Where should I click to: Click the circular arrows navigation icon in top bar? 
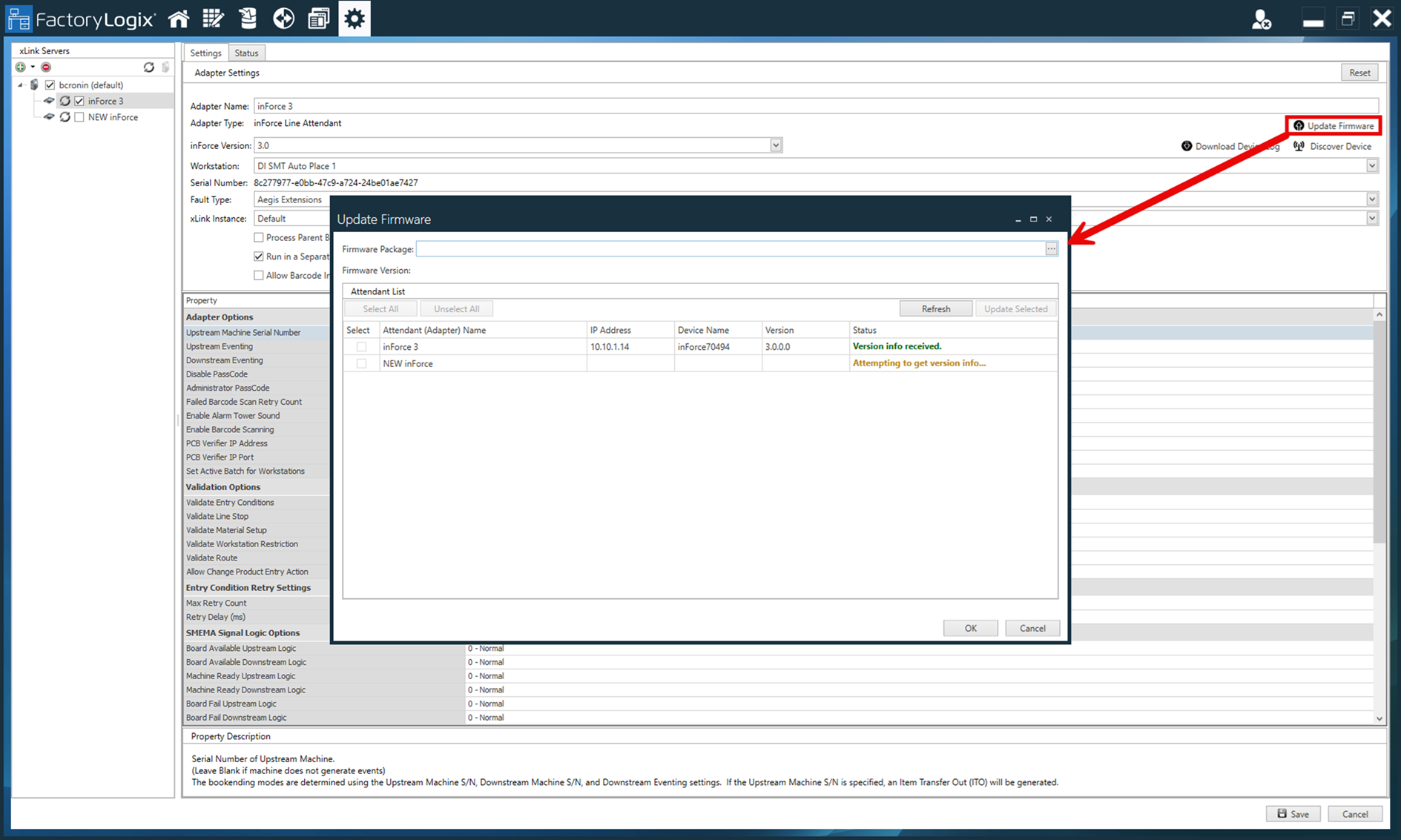(x=283, y=19)
